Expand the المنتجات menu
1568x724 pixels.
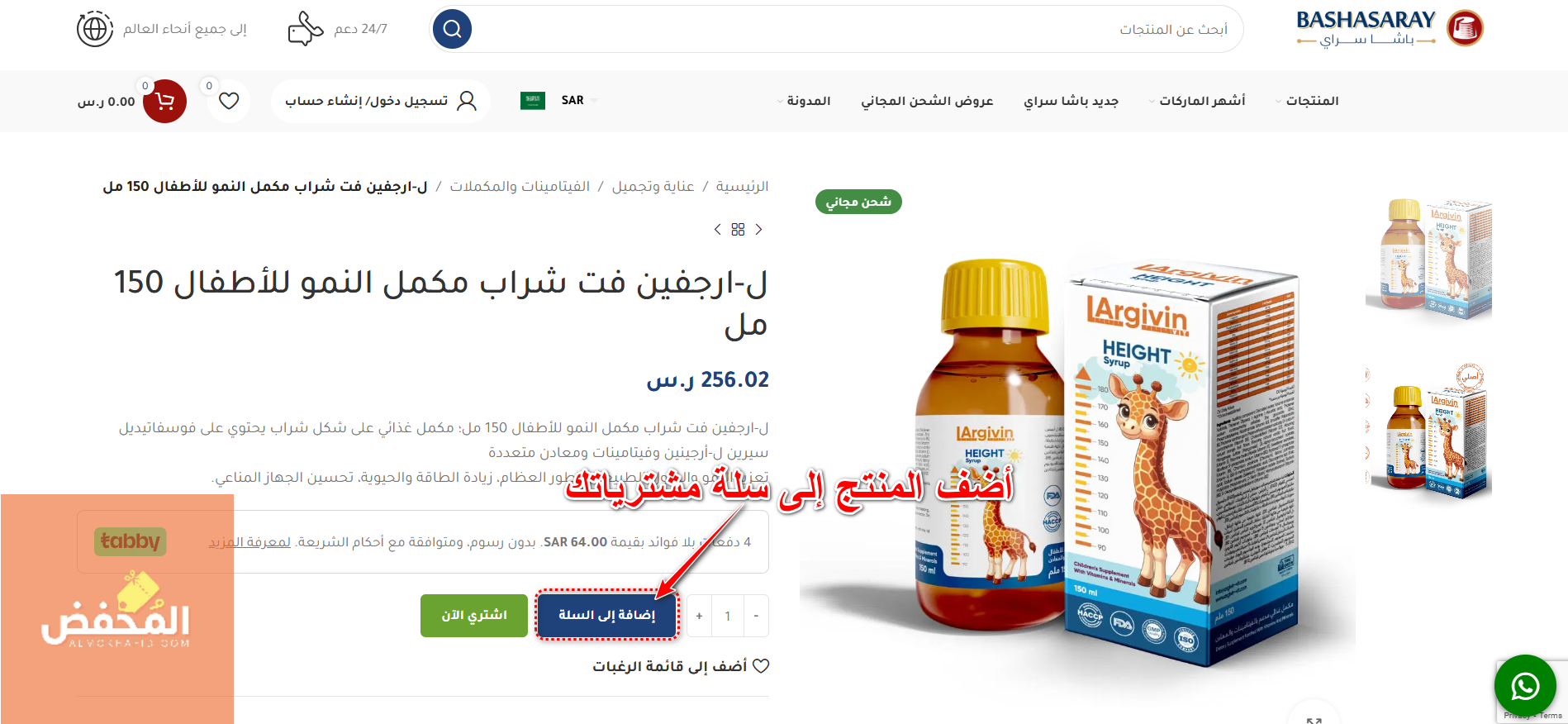[1307, 101]
